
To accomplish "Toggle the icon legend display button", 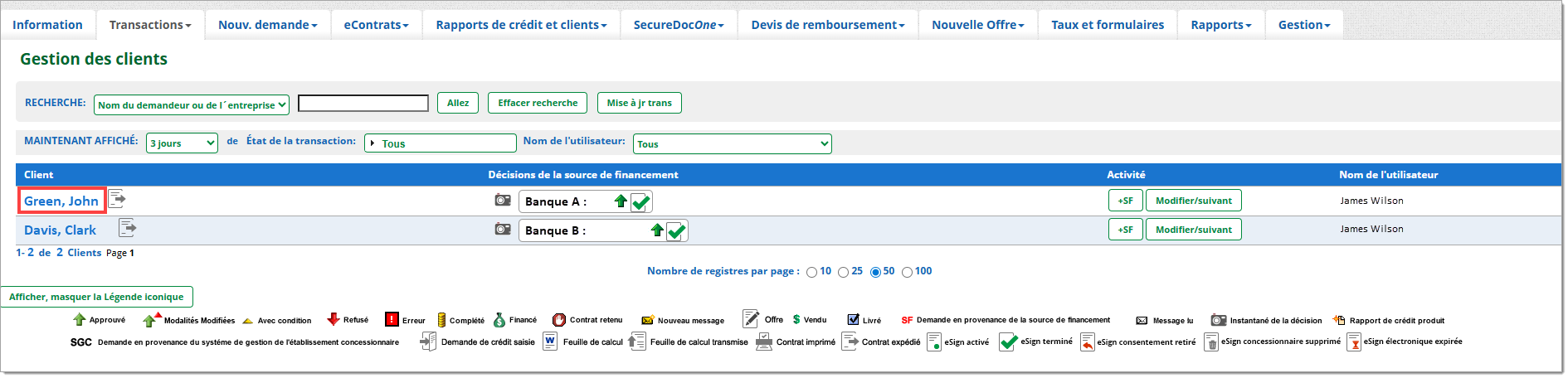I will tap(96, 297).
